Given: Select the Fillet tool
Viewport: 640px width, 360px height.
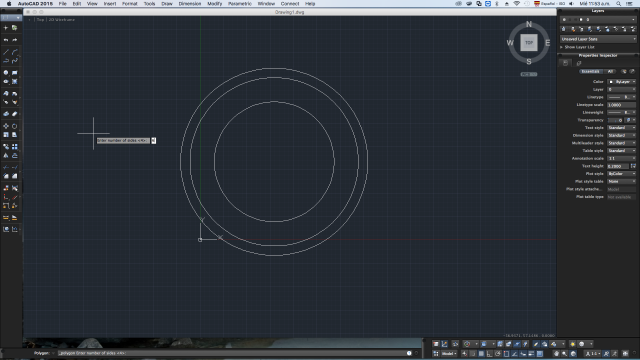Looking at the screenshot, I should point(6,176).
